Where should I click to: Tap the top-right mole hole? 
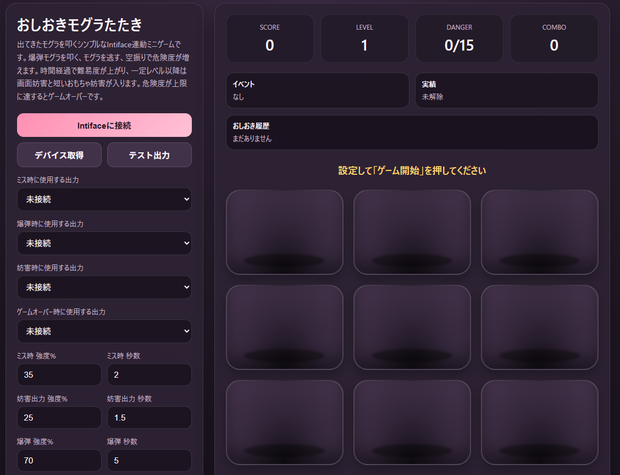(539, 232)
